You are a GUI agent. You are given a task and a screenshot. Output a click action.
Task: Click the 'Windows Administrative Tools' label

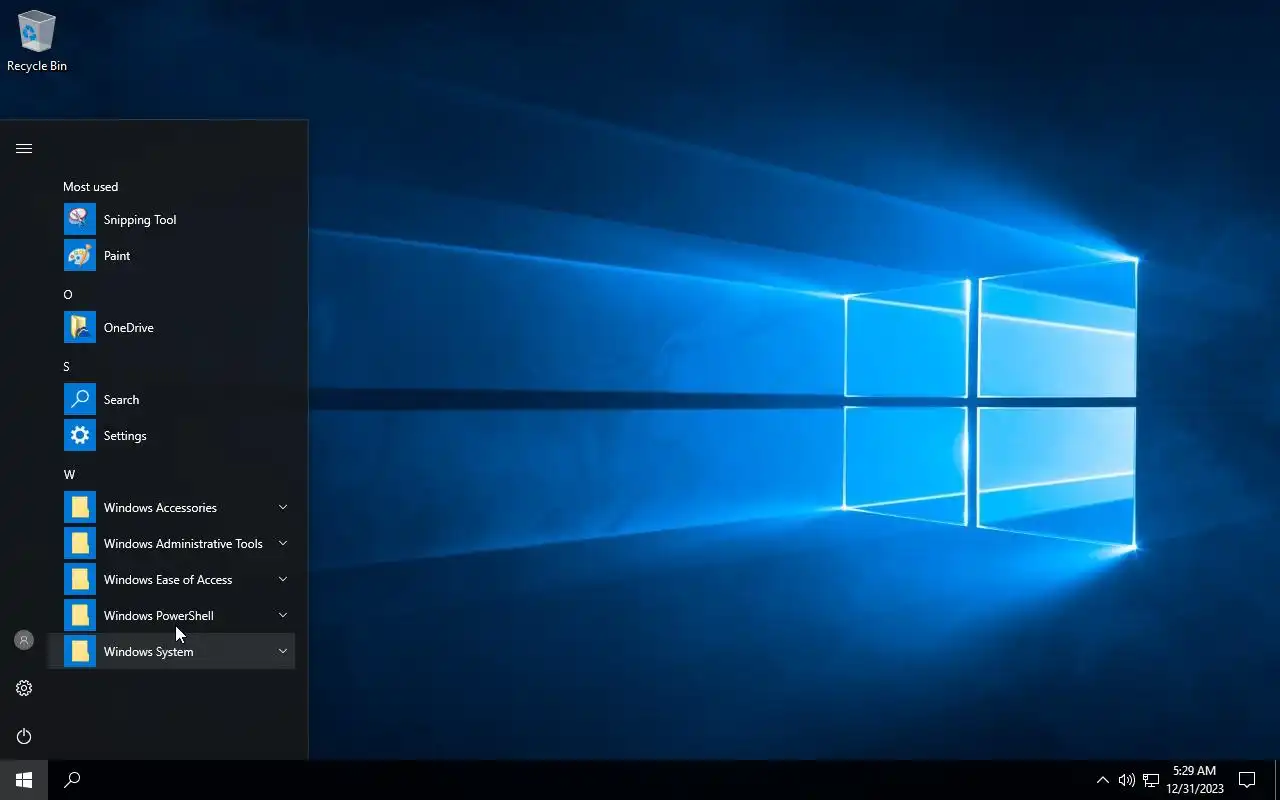[x=183, y=544]
